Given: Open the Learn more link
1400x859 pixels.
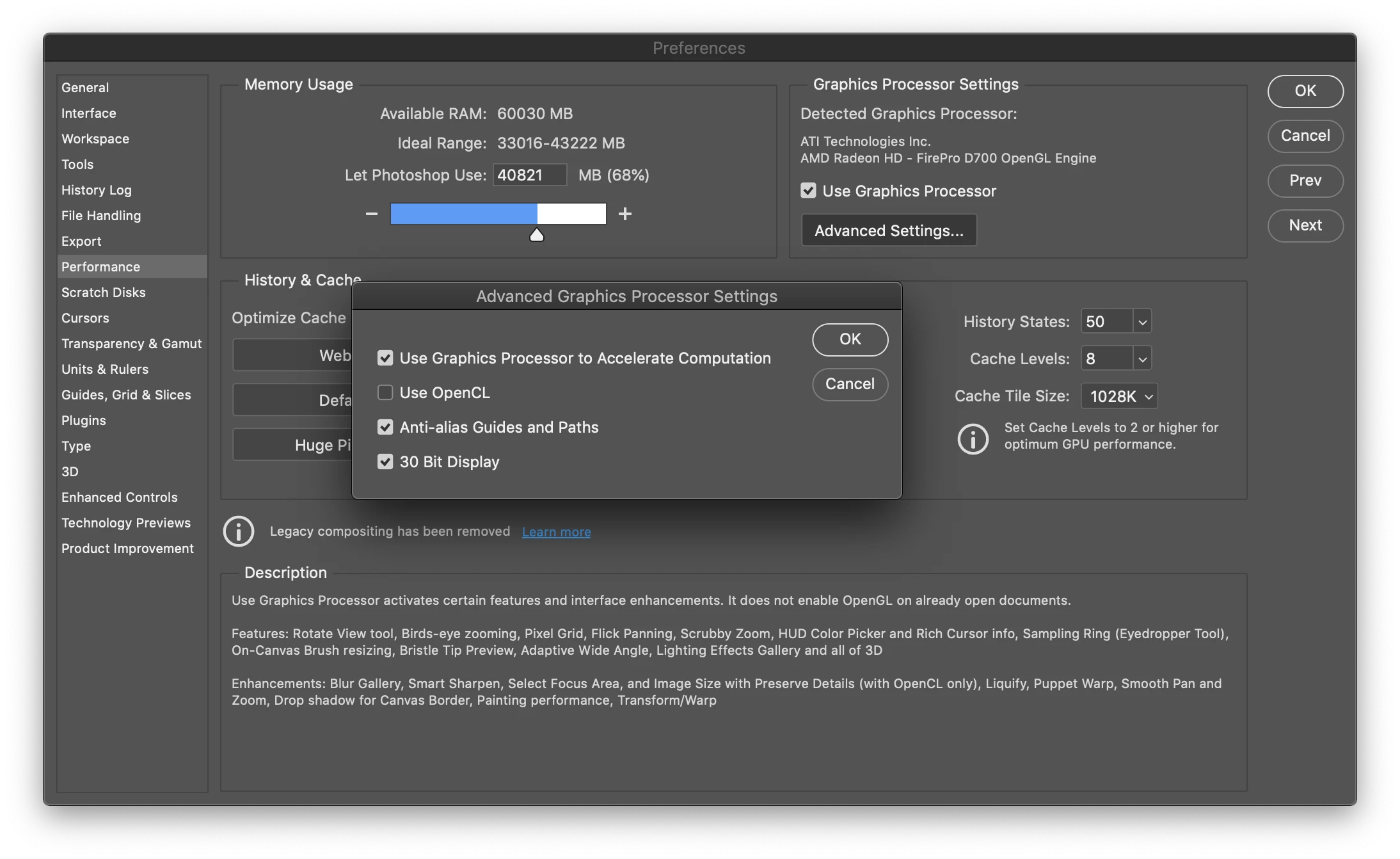Looking at the screenshot, I should pyautogui.click(x=556, y=532).
